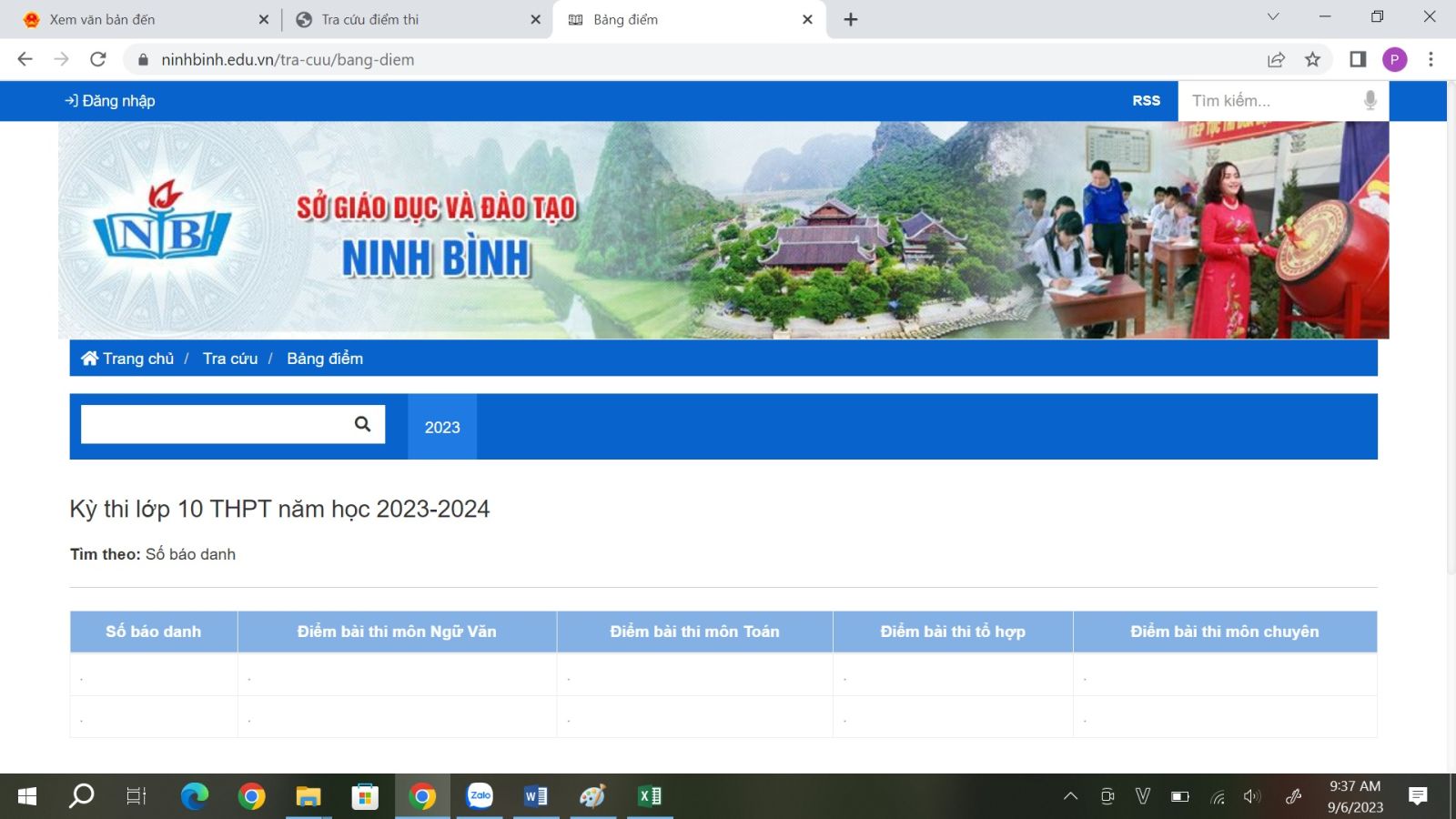The width and height of the screenshot is (1456, 819).
Task: Click the microphone icon in the Tìm kiếm box
Action: [x=1370, y=100]
